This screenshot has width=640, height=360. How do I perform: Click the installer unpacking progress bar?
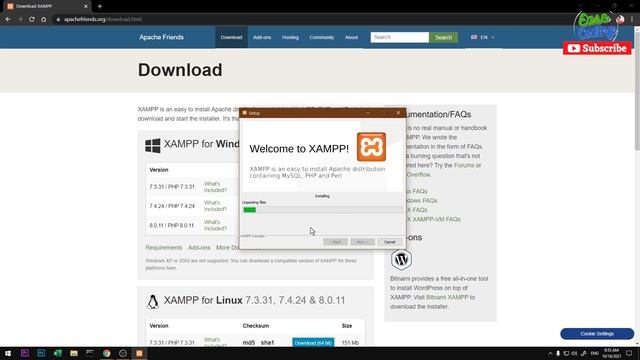pos(322,210)
